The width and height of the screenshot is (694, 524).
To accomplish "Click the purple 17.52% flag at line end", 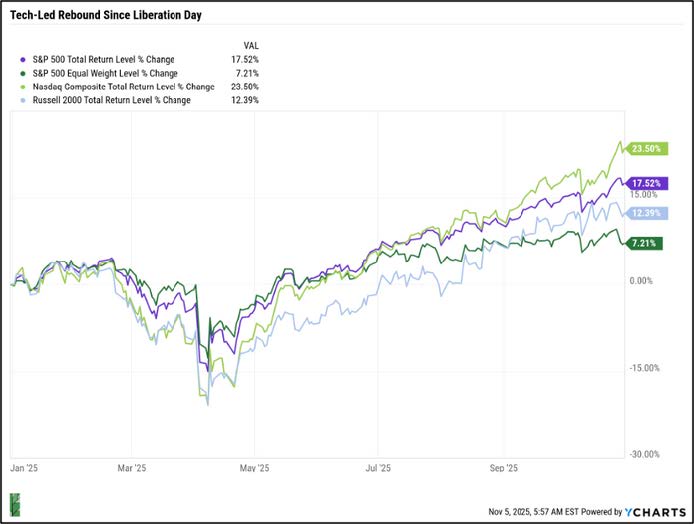I will [x=646, y=183].
